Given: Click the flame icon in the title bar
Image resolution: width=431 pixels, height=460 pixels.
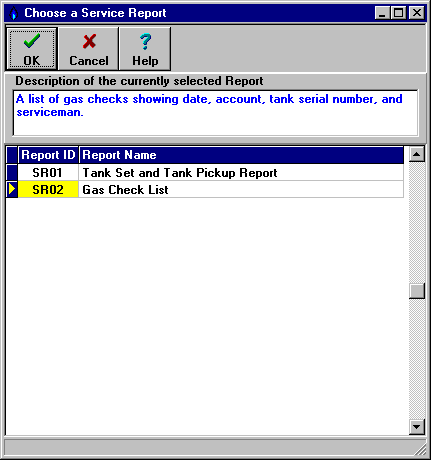Looking at the screenshot, I should coord(14,13).
